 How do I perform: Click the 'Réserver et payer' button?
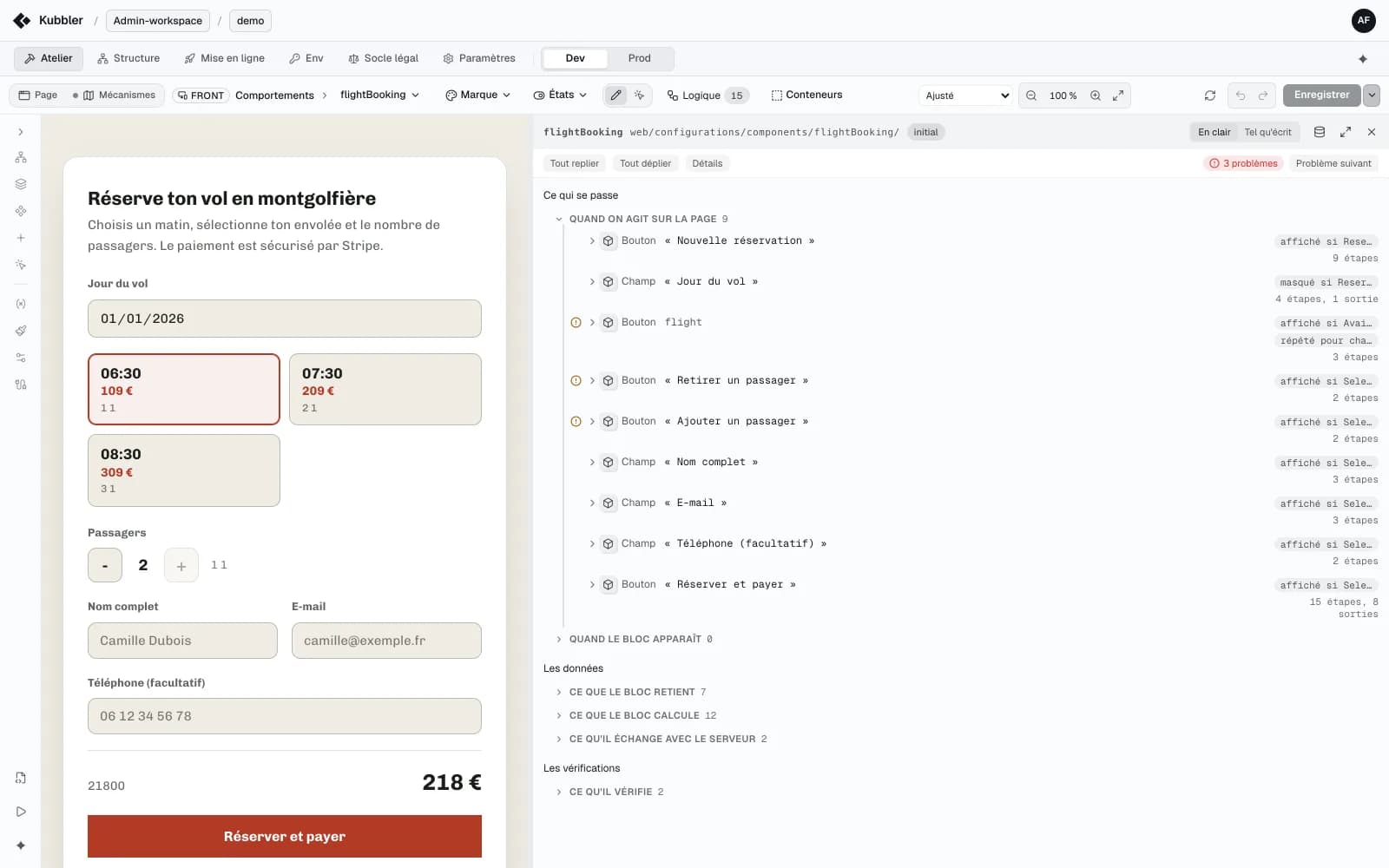tap(285, 836)
